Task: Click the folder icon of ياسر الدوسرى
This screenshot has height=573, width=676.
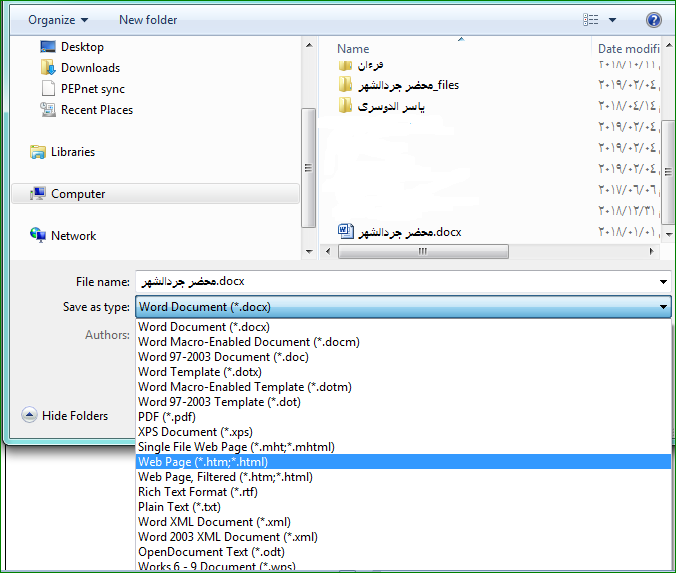Action: [x=345, y=105]
